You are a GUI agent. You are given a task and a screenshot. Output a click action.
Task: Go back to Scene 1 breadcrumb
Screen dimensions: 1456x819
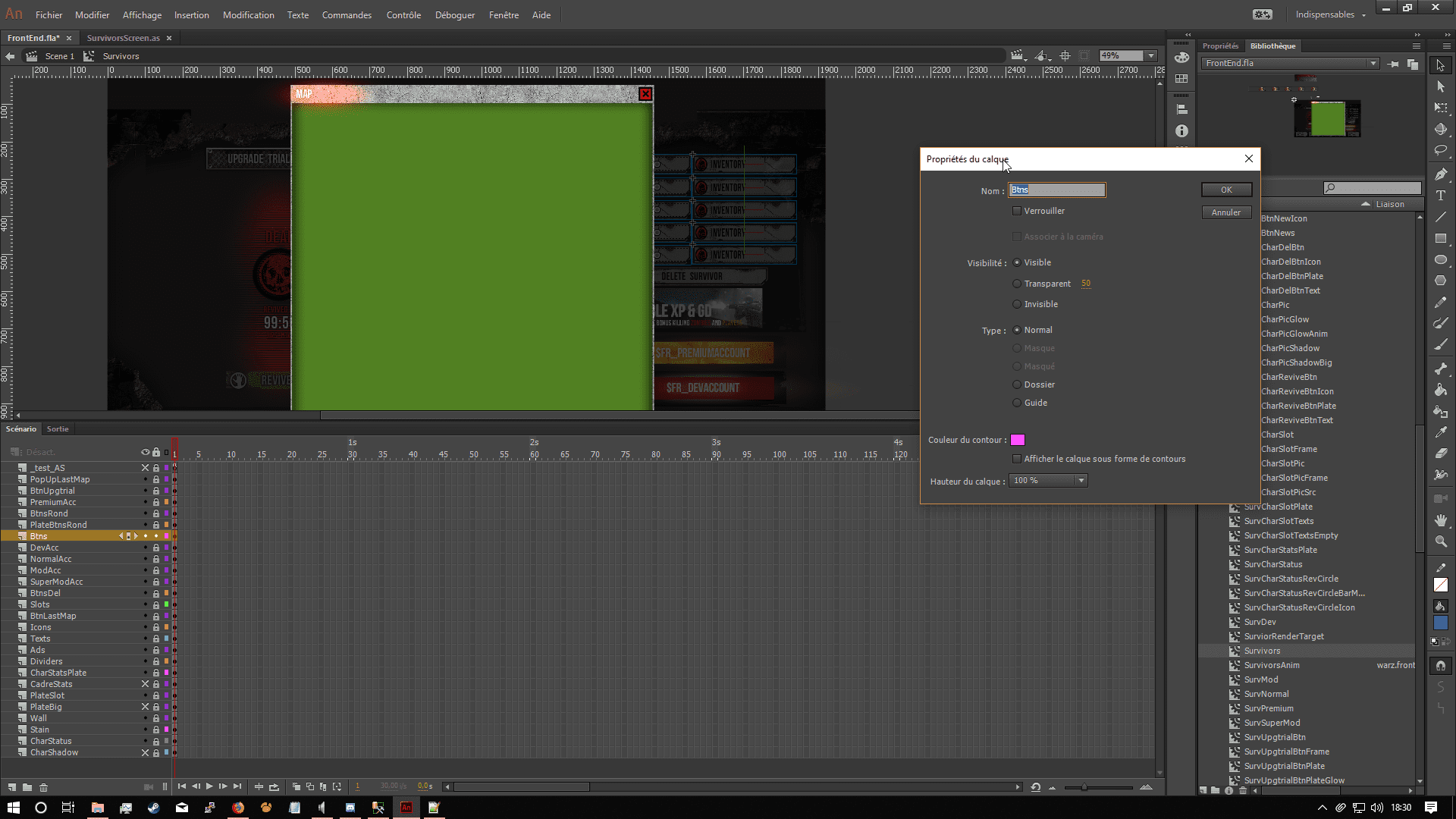[x=59, y=56]
